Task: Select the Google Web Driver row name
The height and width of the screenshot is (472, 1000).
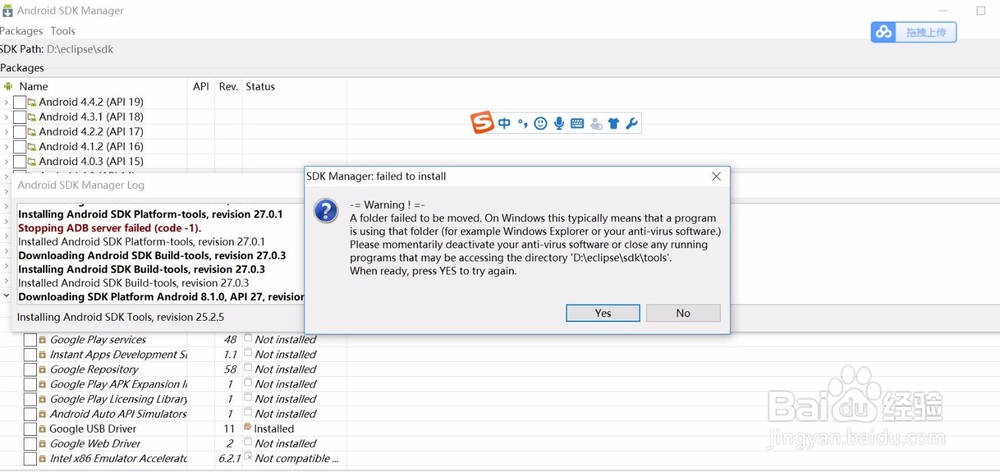Action: click(x=95, y=444)
